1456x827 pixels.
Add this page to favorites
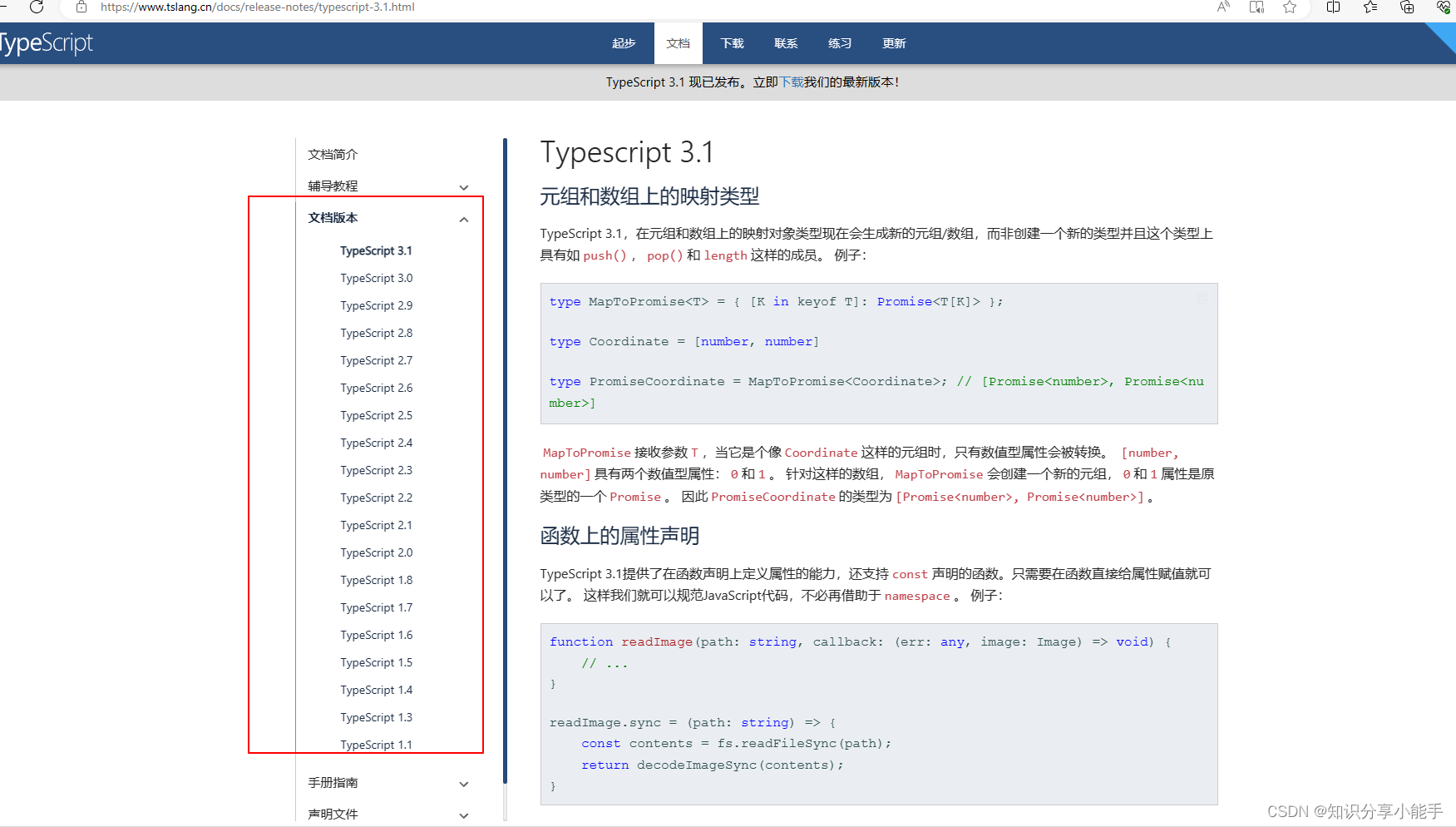(x=1290, y=7)
